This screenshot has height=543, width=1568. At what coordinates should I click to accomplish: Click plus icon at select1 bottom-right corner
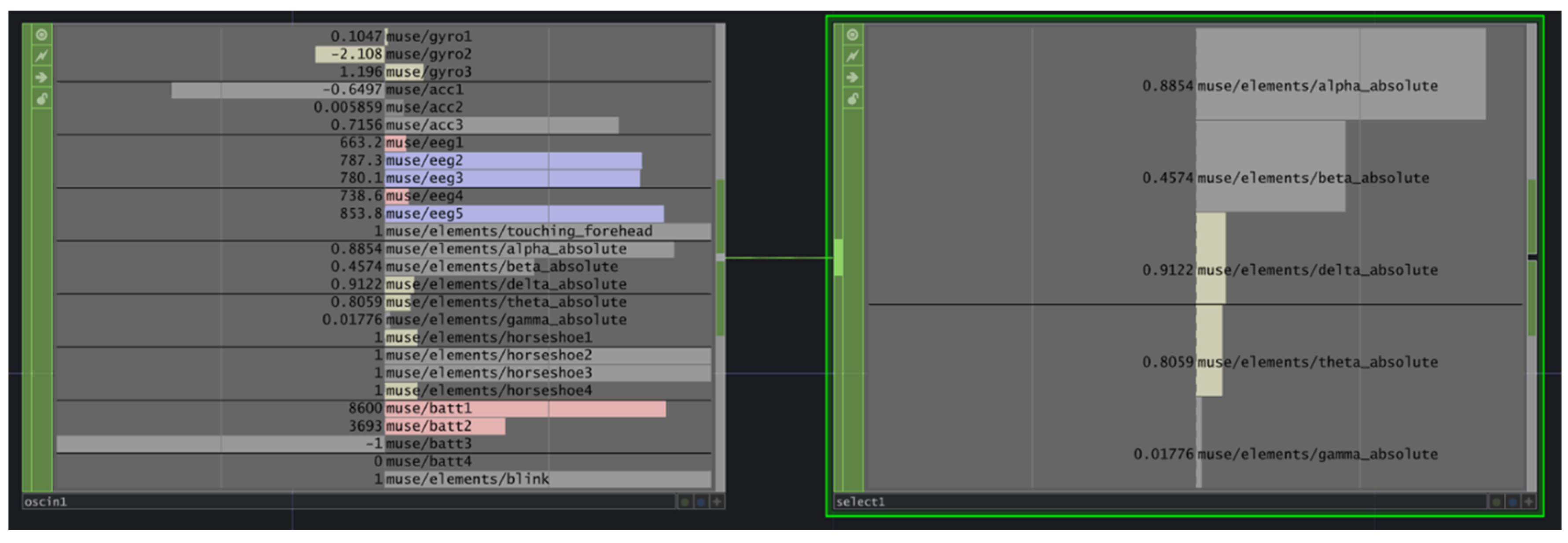click(1528, 502)
